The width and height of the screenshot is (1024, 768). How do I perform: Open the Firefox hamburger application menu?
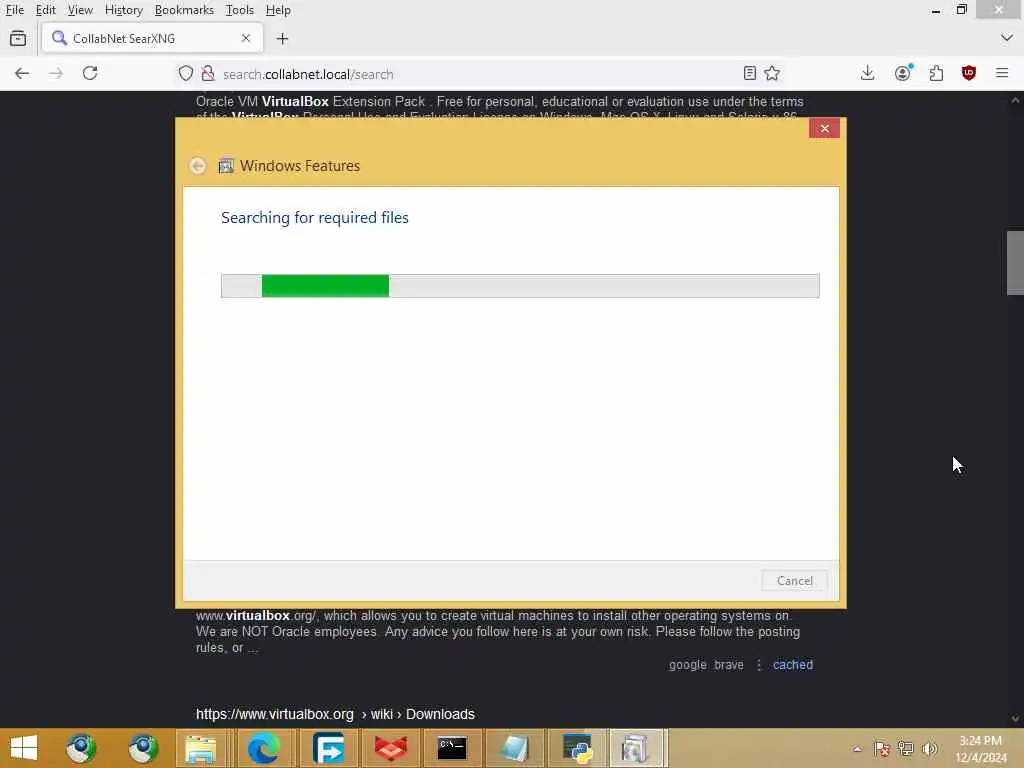(x=1002, y=73)
